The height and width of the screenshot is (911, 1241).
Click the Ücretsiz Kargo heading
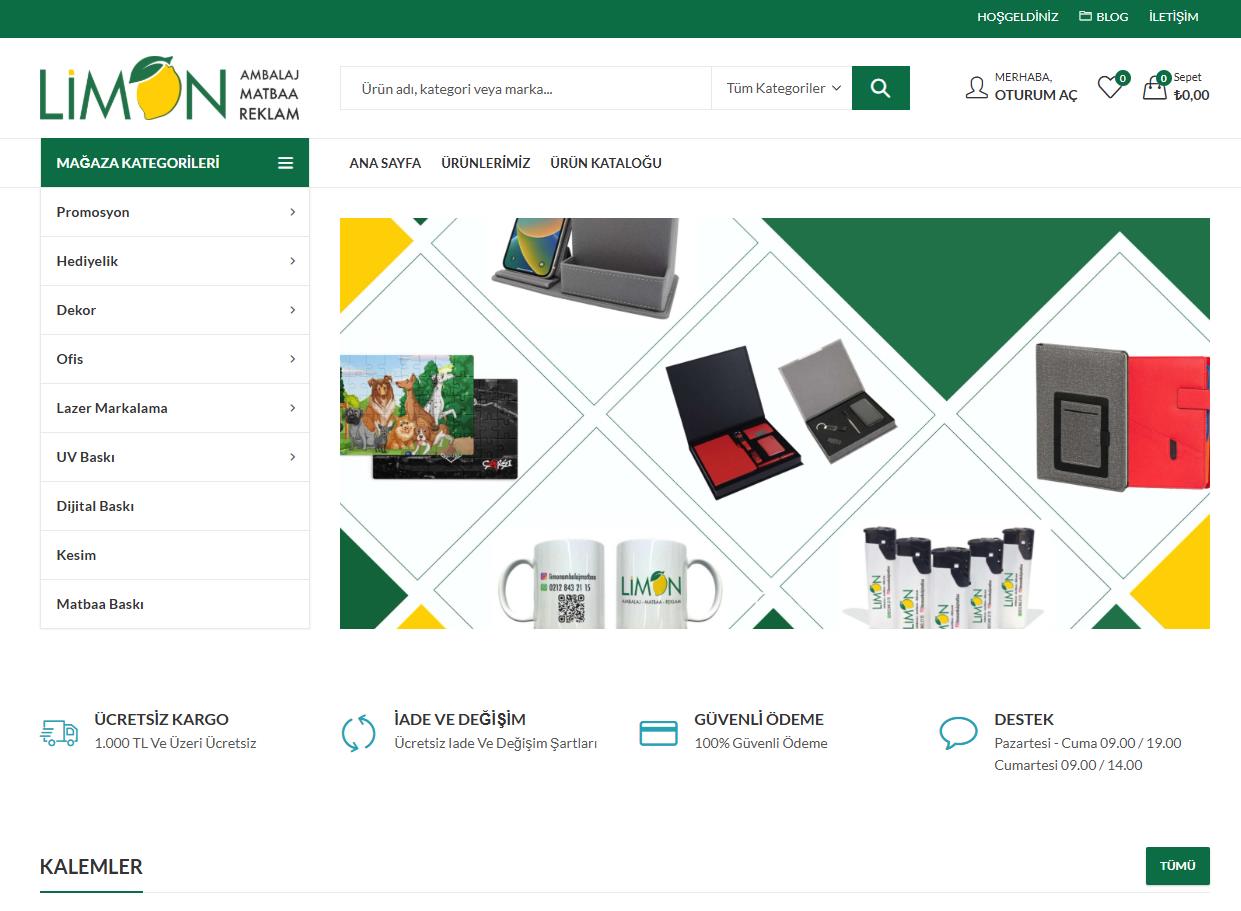pos(161,719)
